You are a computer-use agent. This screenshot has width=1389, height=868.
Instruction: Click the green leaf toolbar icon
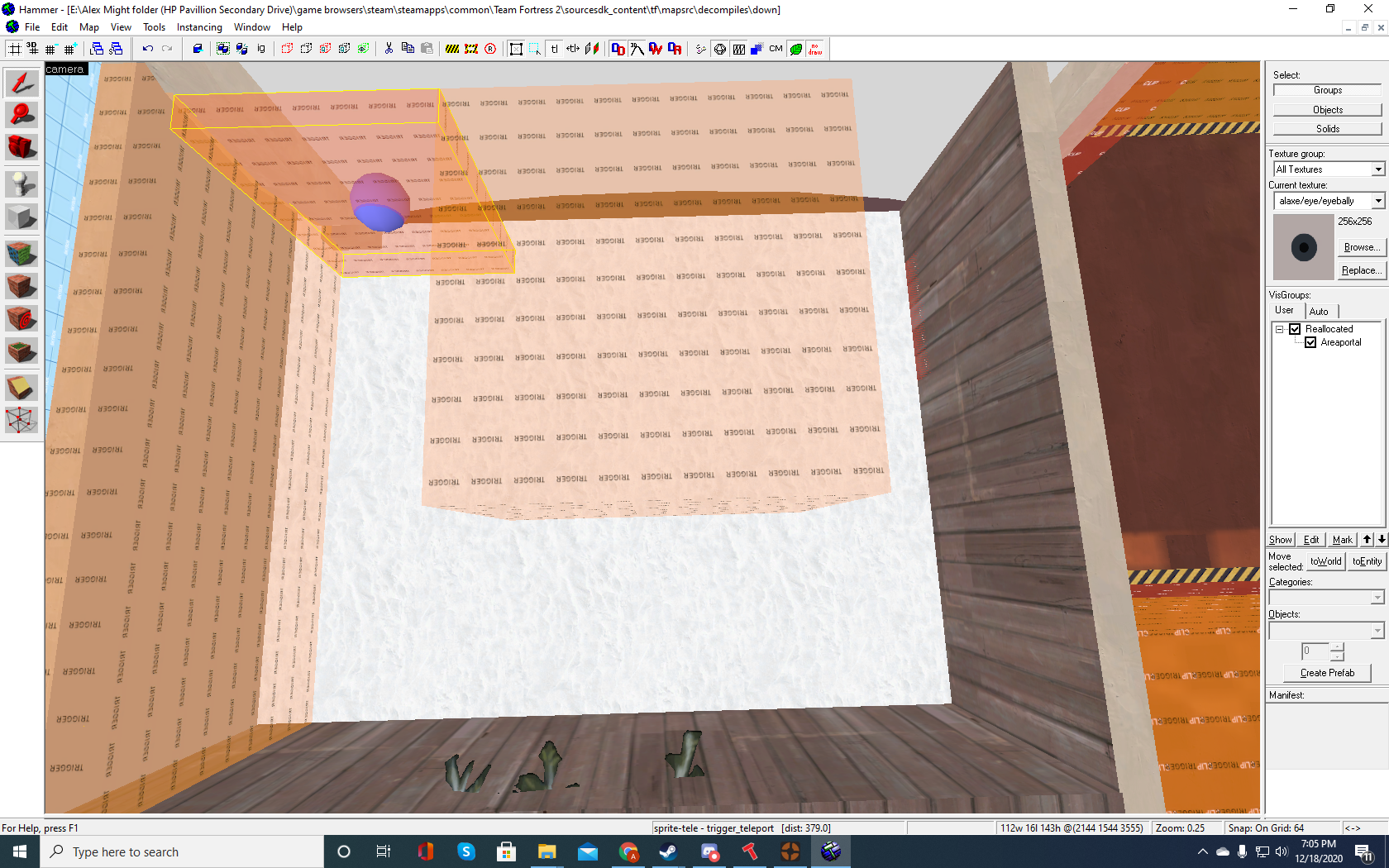click(x=796, y=49)
